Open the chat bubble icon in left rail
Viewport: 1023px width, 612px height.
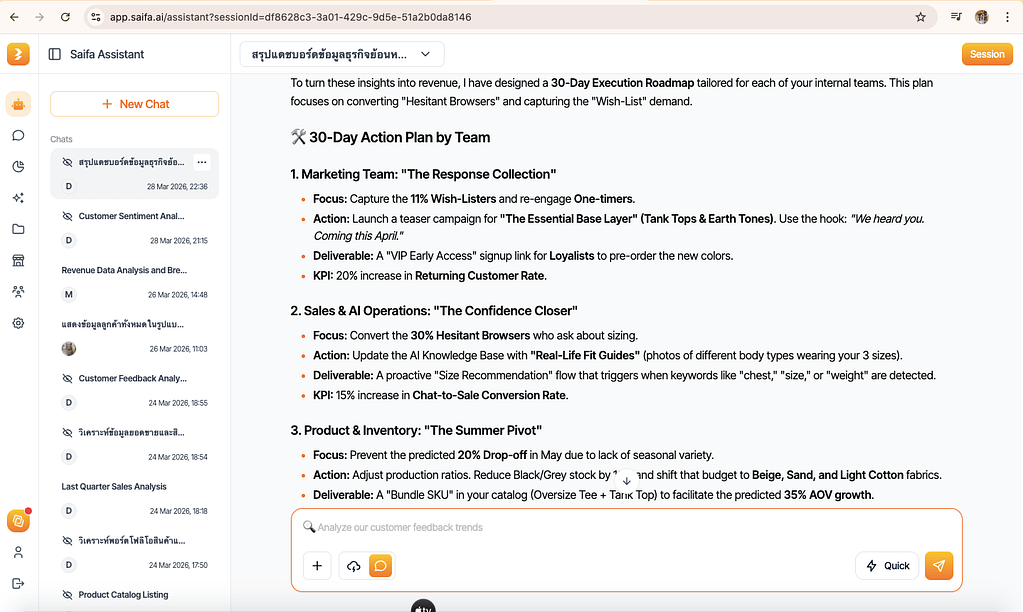18,135
